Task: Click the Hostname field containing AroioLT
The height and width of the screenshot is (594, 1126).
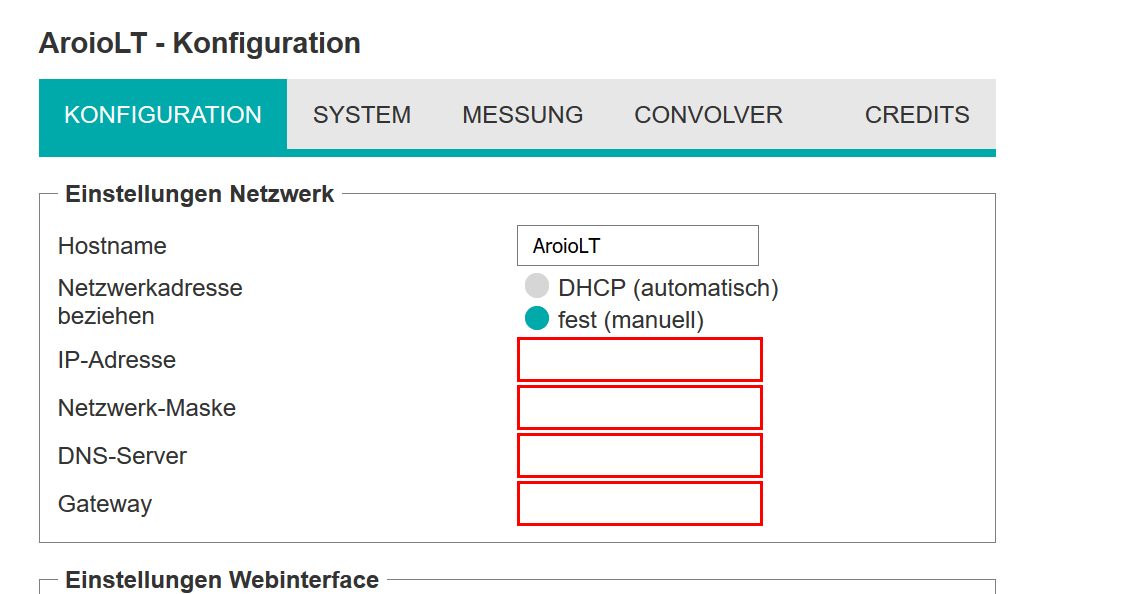Action: 638,246
